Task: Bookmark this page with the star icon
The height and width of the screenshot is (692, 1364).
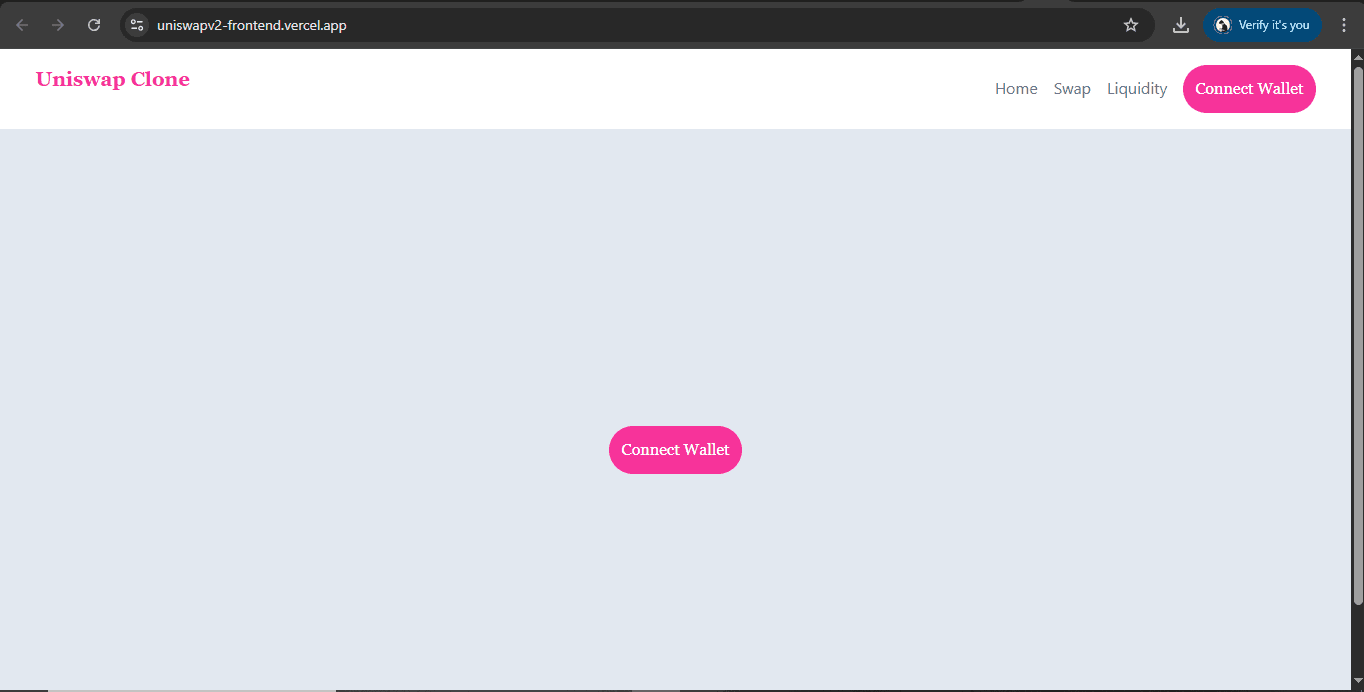Action: tap(1131, 25)
